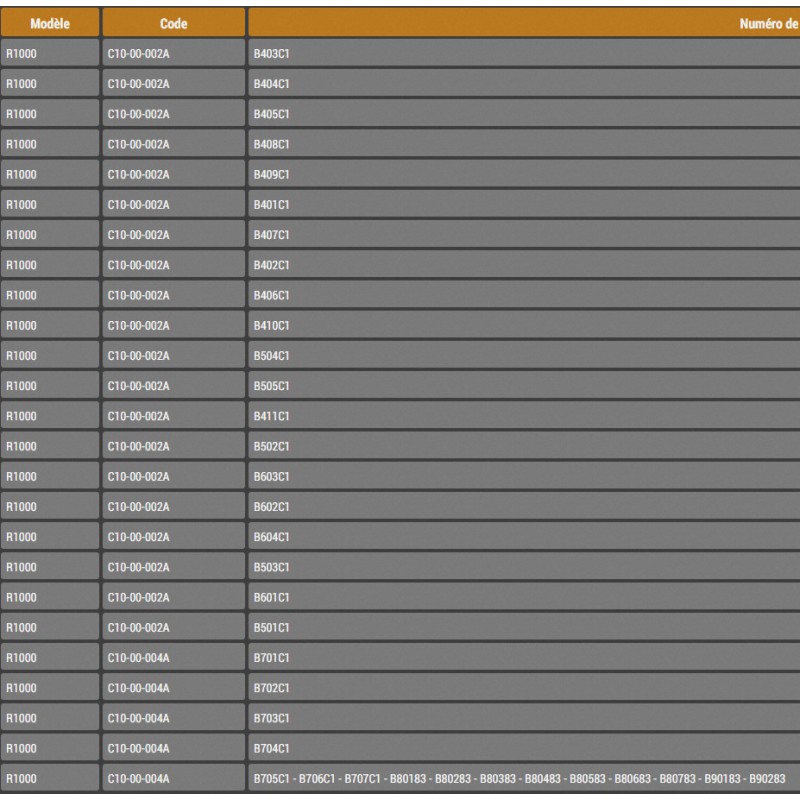The height and width of the screenshot is (800, 800).
Task: Click the R1000 model cell in the B705C1 row
Action: click(x=50, y=778)
